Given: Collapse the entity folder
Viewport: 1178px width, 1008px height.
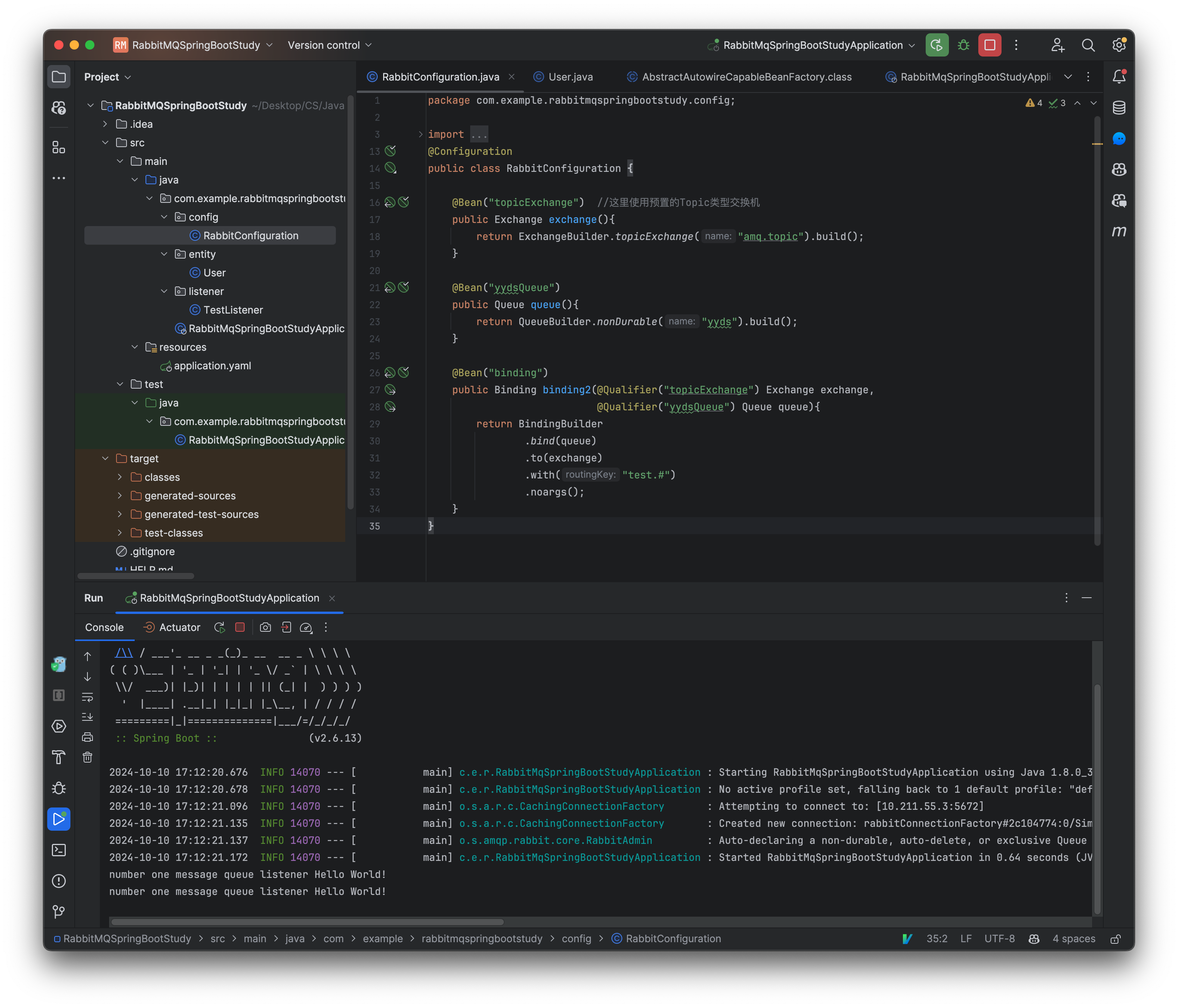Looking at the screenshot, I should [x=165, y=254].
